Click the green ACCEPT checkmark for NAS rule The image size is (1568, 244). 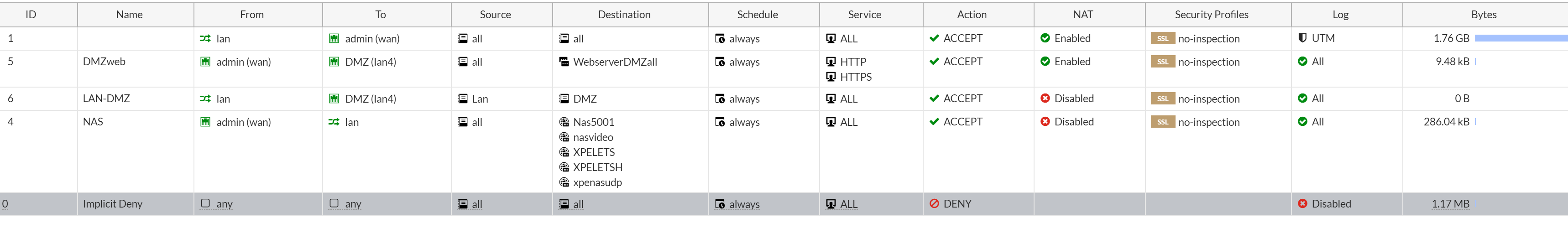click(934, 122)
